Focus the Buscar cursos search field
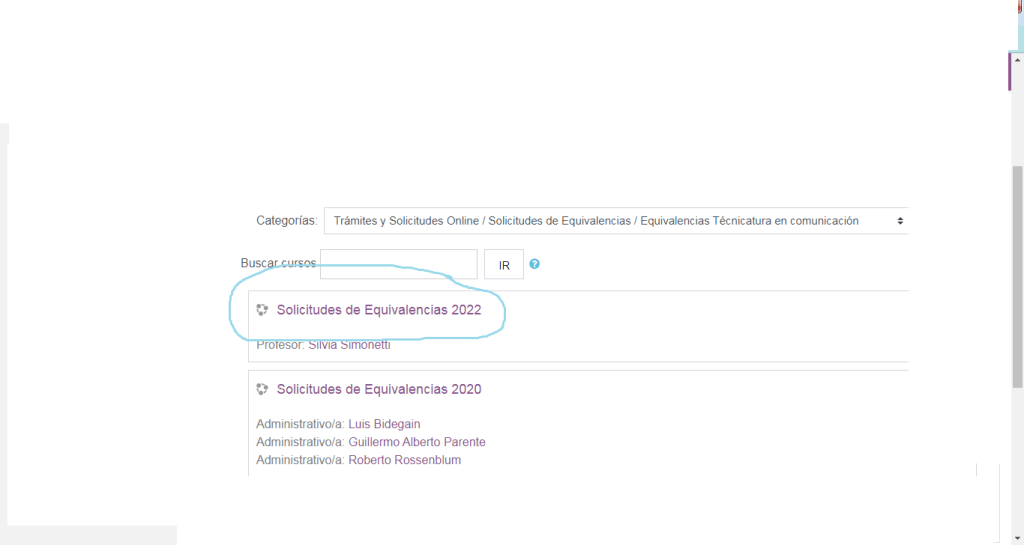Image resolution: width=1024 pixels, height=545 pixels. tap(399, 264)
